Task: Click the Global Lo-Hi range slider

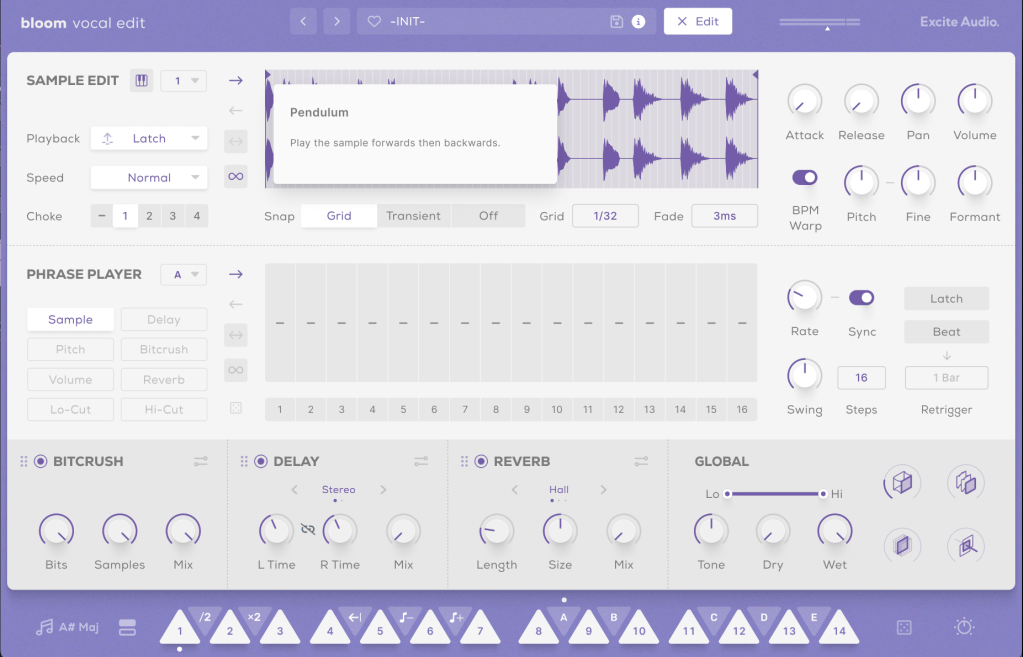Action: click(x=775, y=493)
